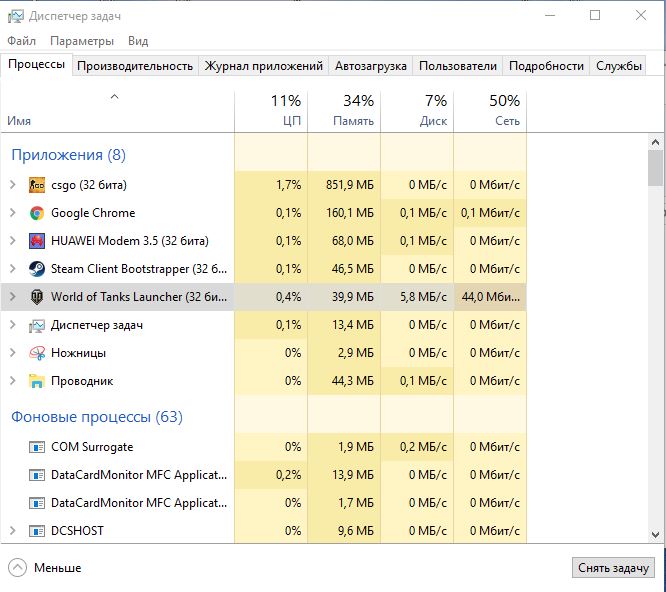Viewport: 666px width, 592px height.
Task: Click the World of Tanks Launcher icon
Action: coord(37,297)
